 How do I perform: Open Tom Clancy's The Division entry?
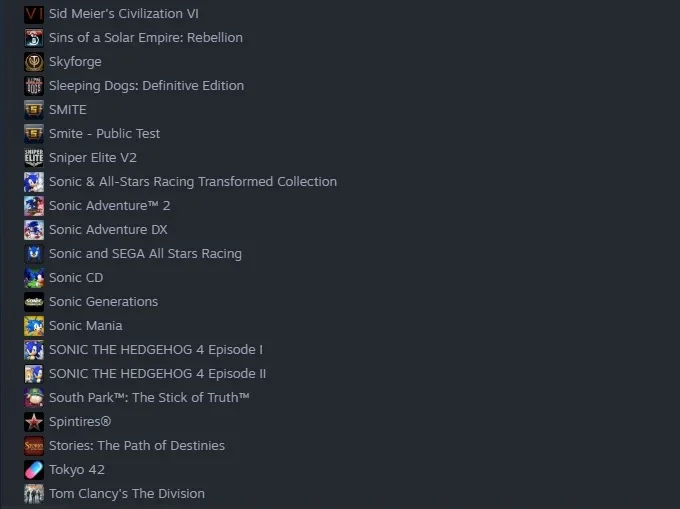coord(127,494)
